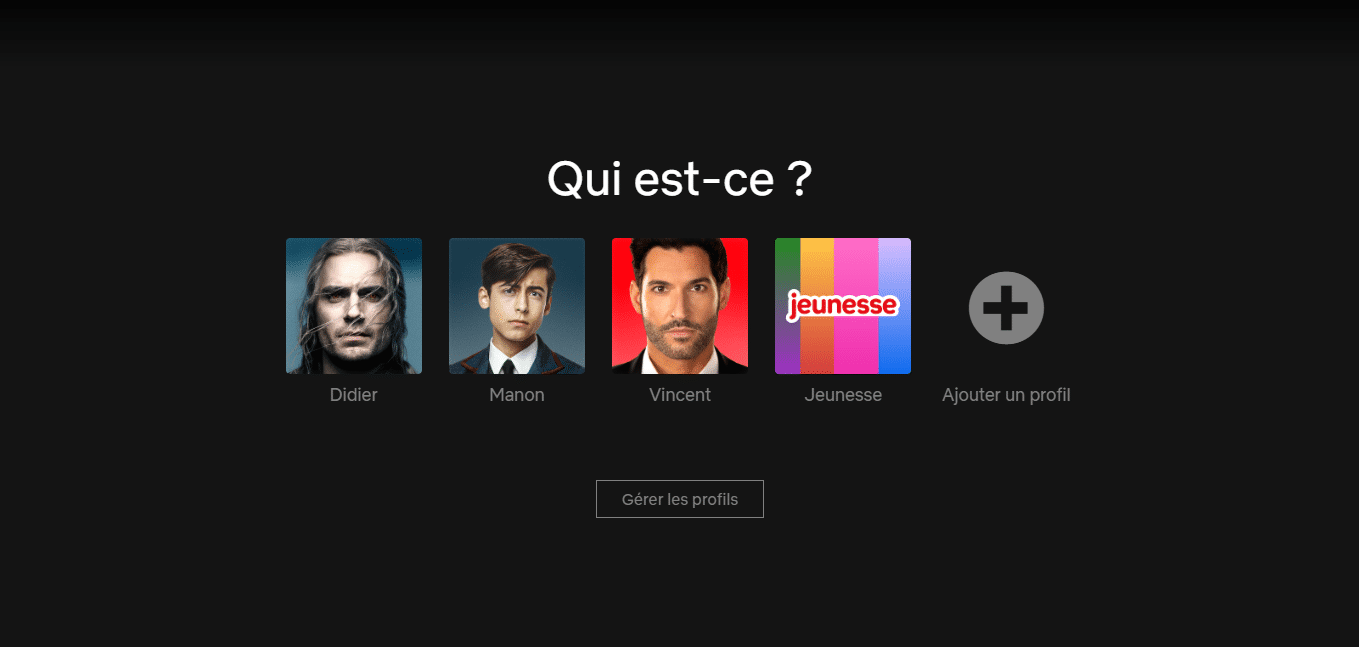The height and width of the screenshot is (647, 1359).
Task: Open the colorful Jeunesse kids tile
Action: [x=843, y=306]
